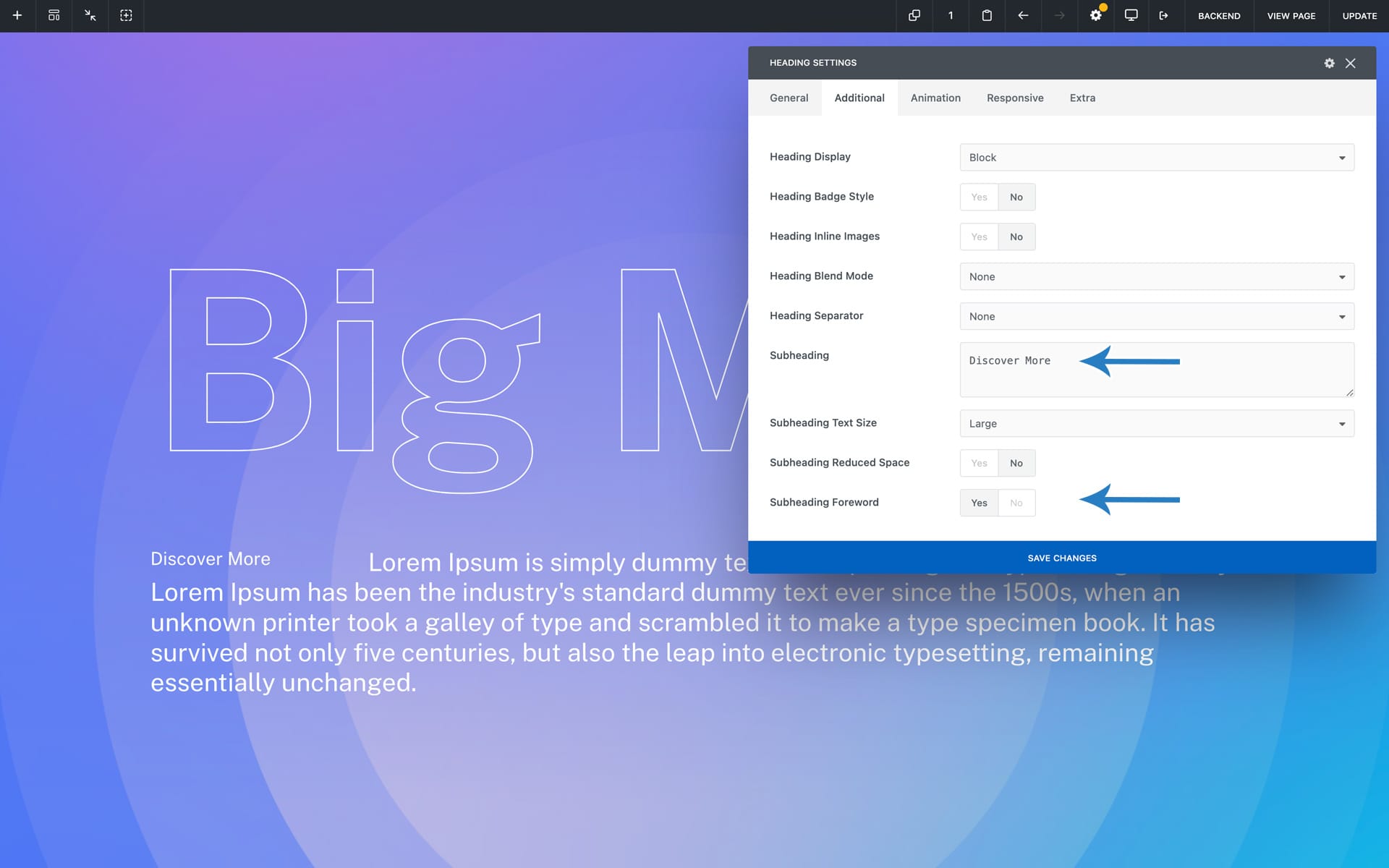Viewport: 1389px width, 868px height.
Task: Click the 'Heading Separator' label
Action: (x=816, y=316)
